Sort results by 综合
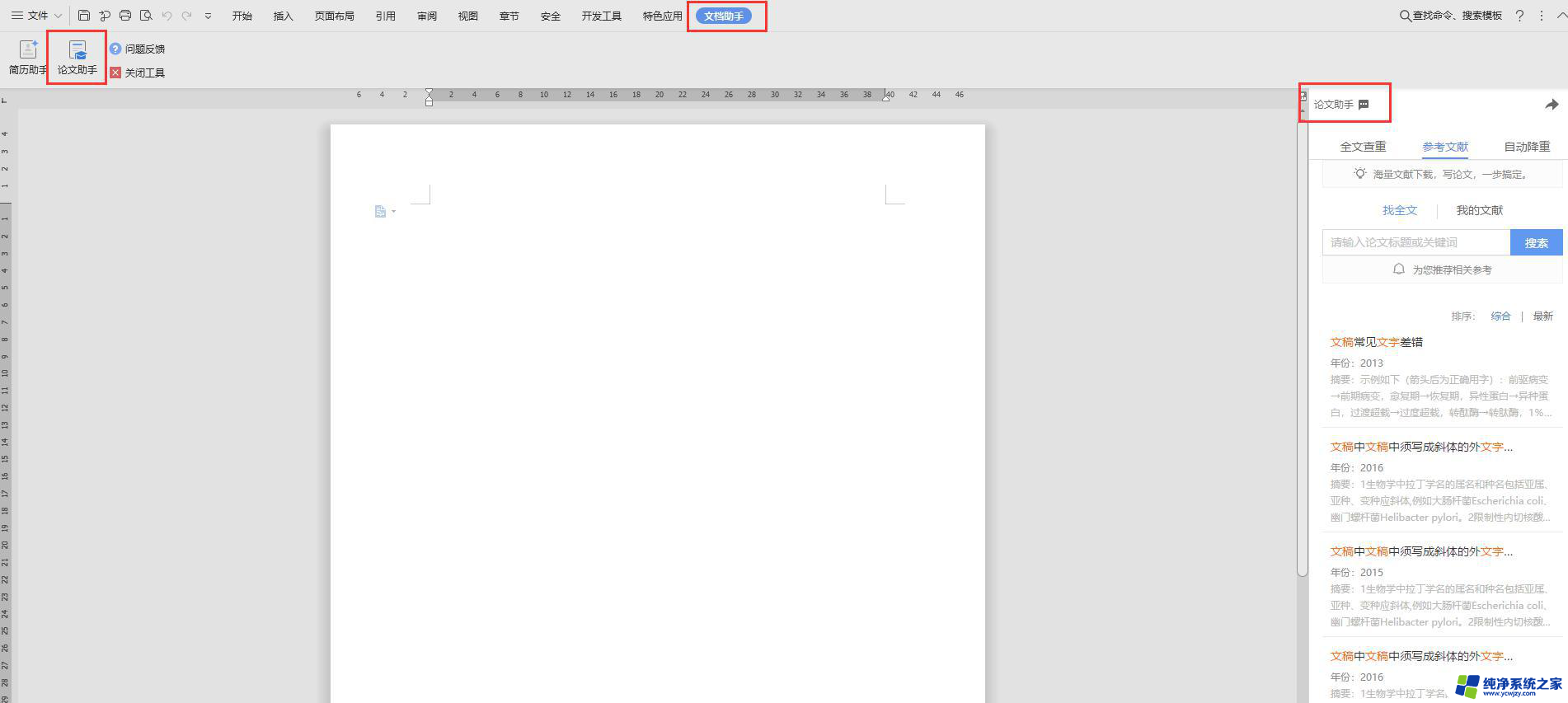This screenshot has width=1568, height=703. click(x=1500, y=316)
